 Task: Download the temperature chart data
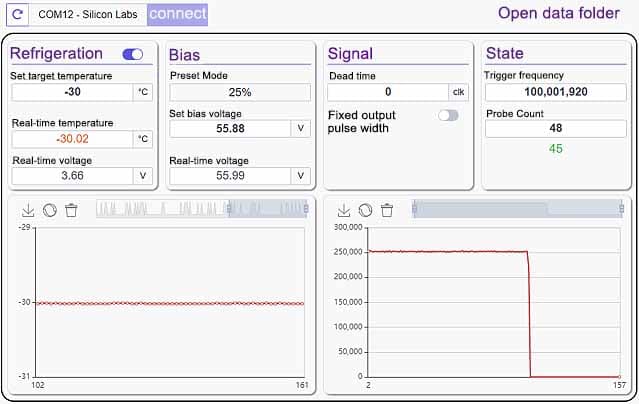click(28, 210)
